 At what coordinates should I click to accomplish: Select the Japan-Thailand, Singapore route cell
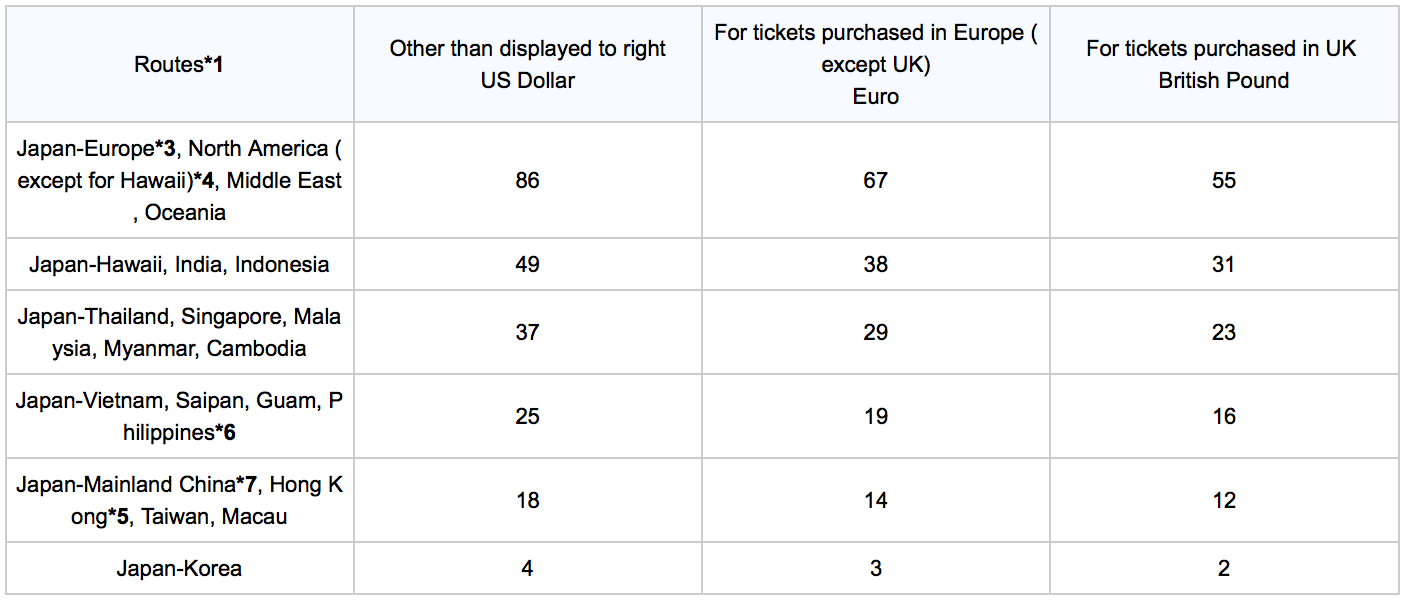coord(179,333)
